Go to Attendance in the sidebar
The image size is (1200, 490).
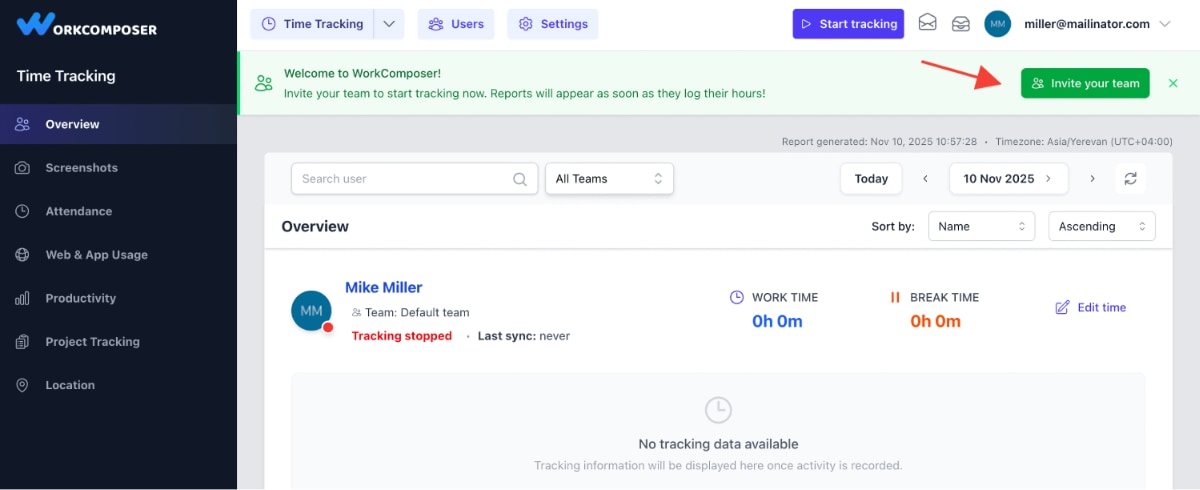click(118, 211)
